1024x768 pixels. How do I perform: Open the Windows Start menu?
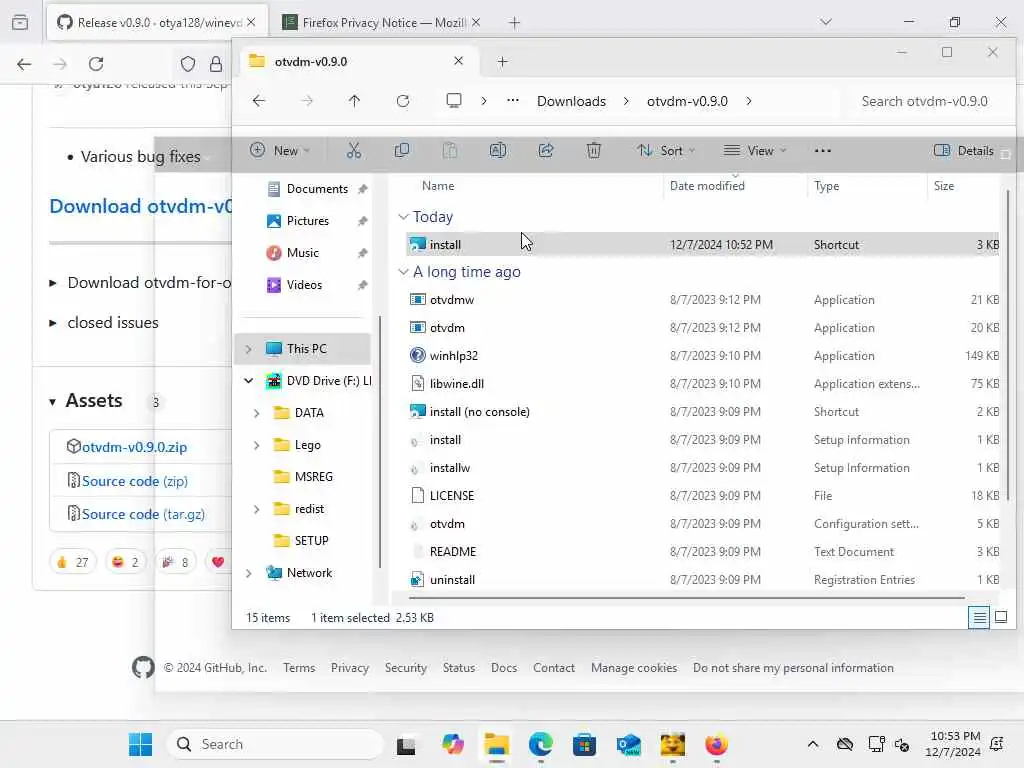pos(140,744)
